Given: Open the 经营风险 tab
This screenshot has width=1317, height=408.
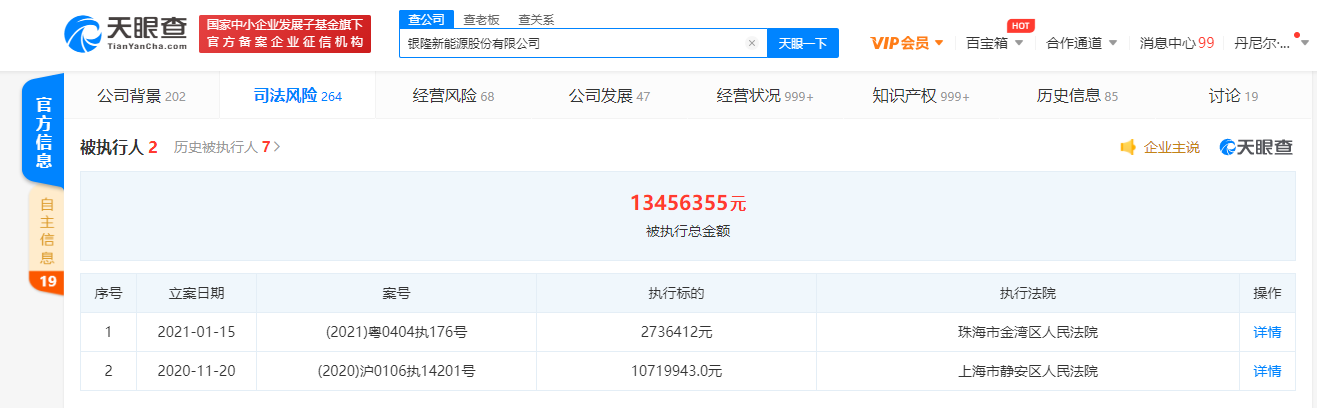Looking at the screenshot, I should pos(453,96).
